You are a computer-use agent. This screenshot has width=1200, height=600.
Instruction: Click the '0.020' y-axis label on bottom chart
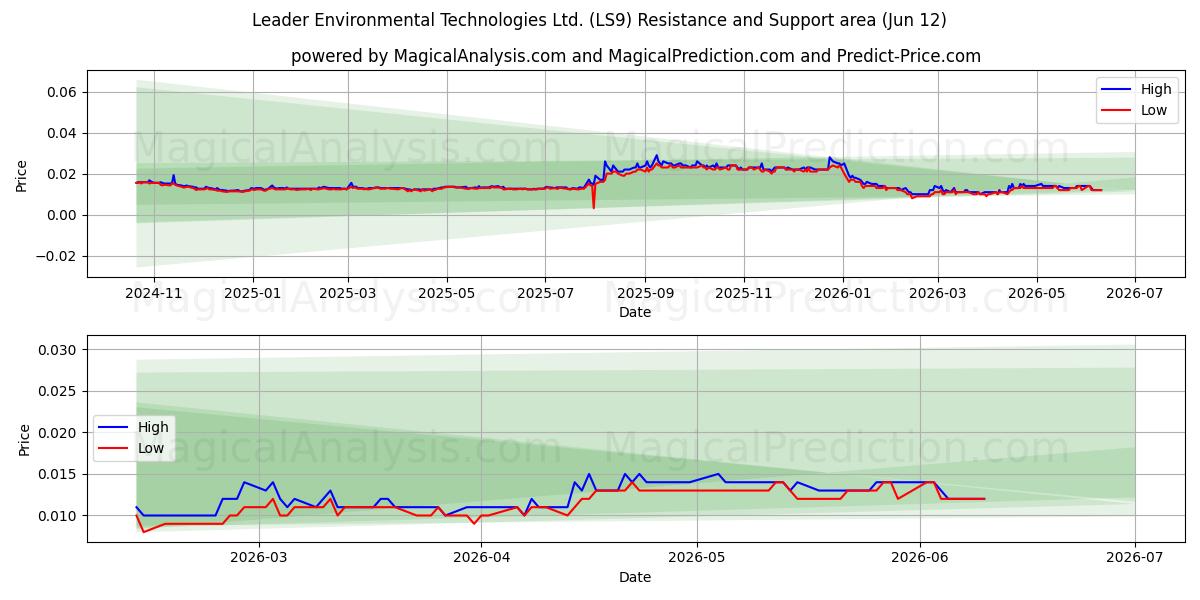point(59,433)
